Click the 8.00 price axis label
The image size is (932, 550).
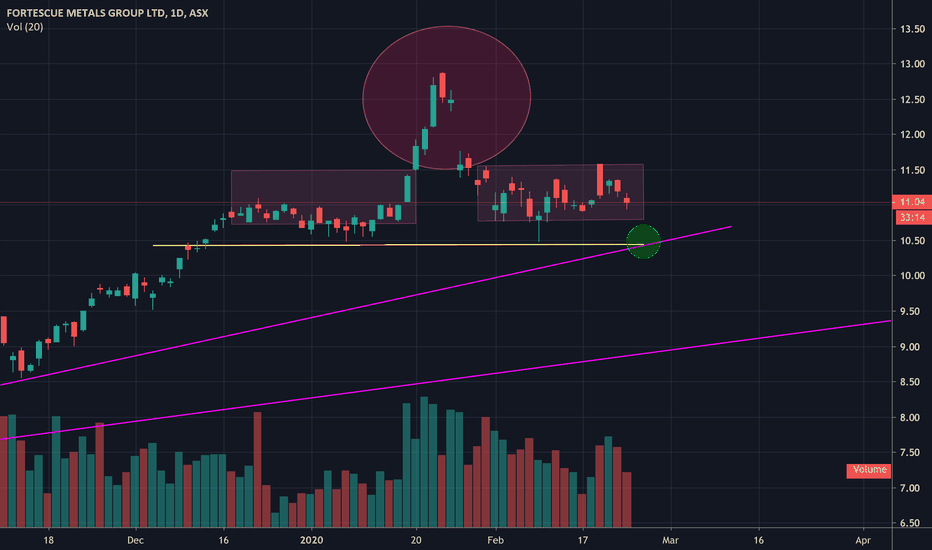pyautogui.click(x=912, y=418)
